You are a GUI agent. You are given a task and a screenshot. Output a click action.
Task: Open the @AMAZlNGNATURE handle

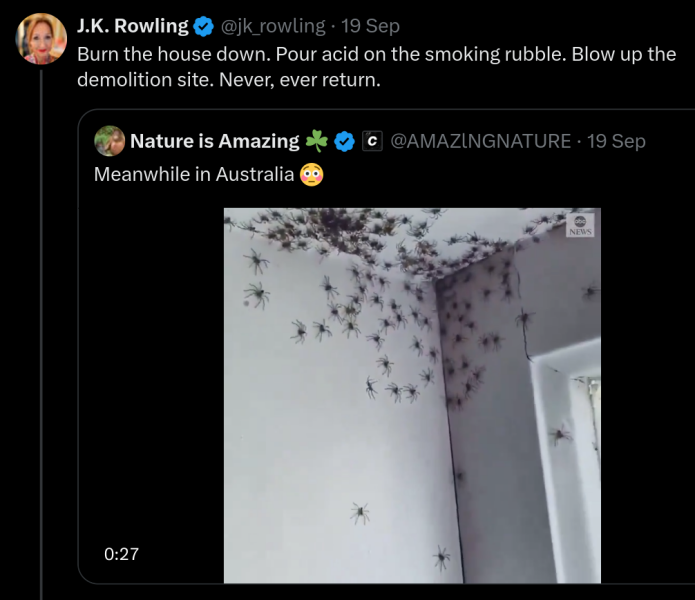480,141
